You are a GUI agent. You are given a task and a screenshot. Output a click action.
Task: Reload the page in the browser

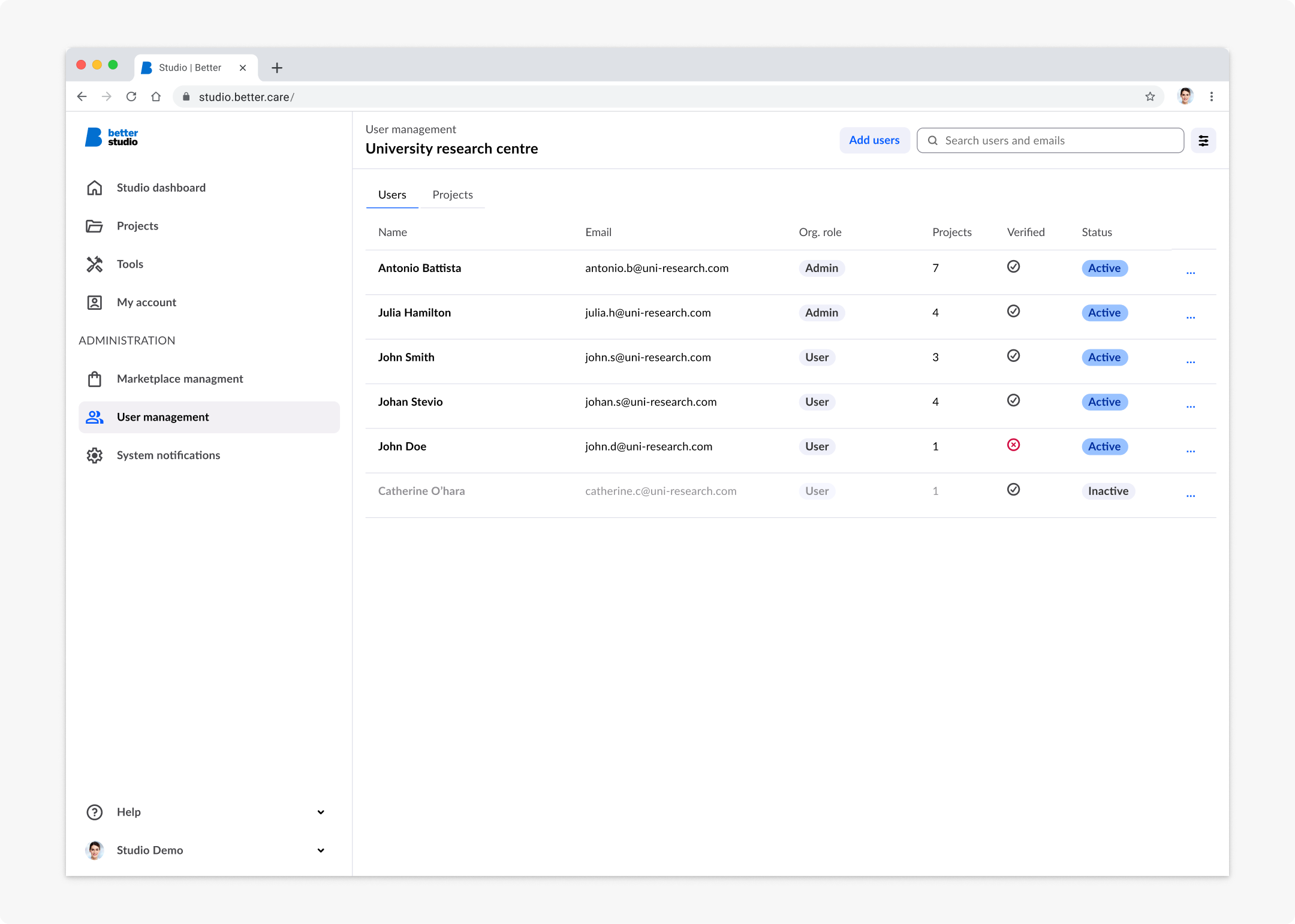(131, 96)
